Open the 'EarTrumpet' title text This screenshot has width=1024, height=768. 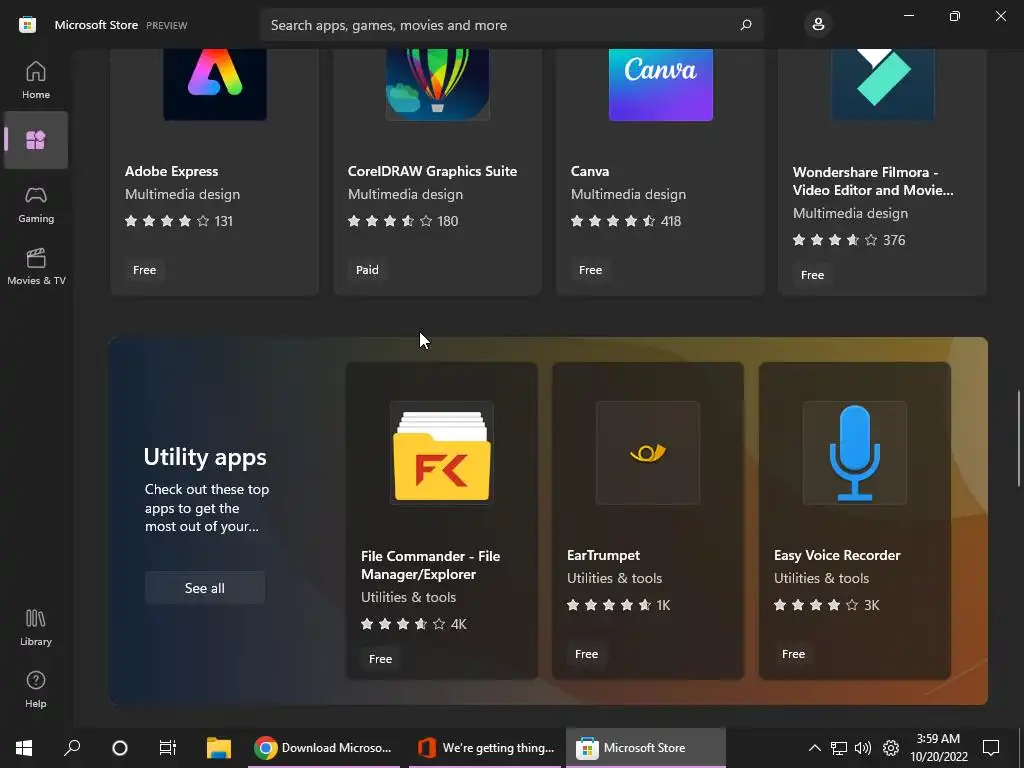click(603, 555)
